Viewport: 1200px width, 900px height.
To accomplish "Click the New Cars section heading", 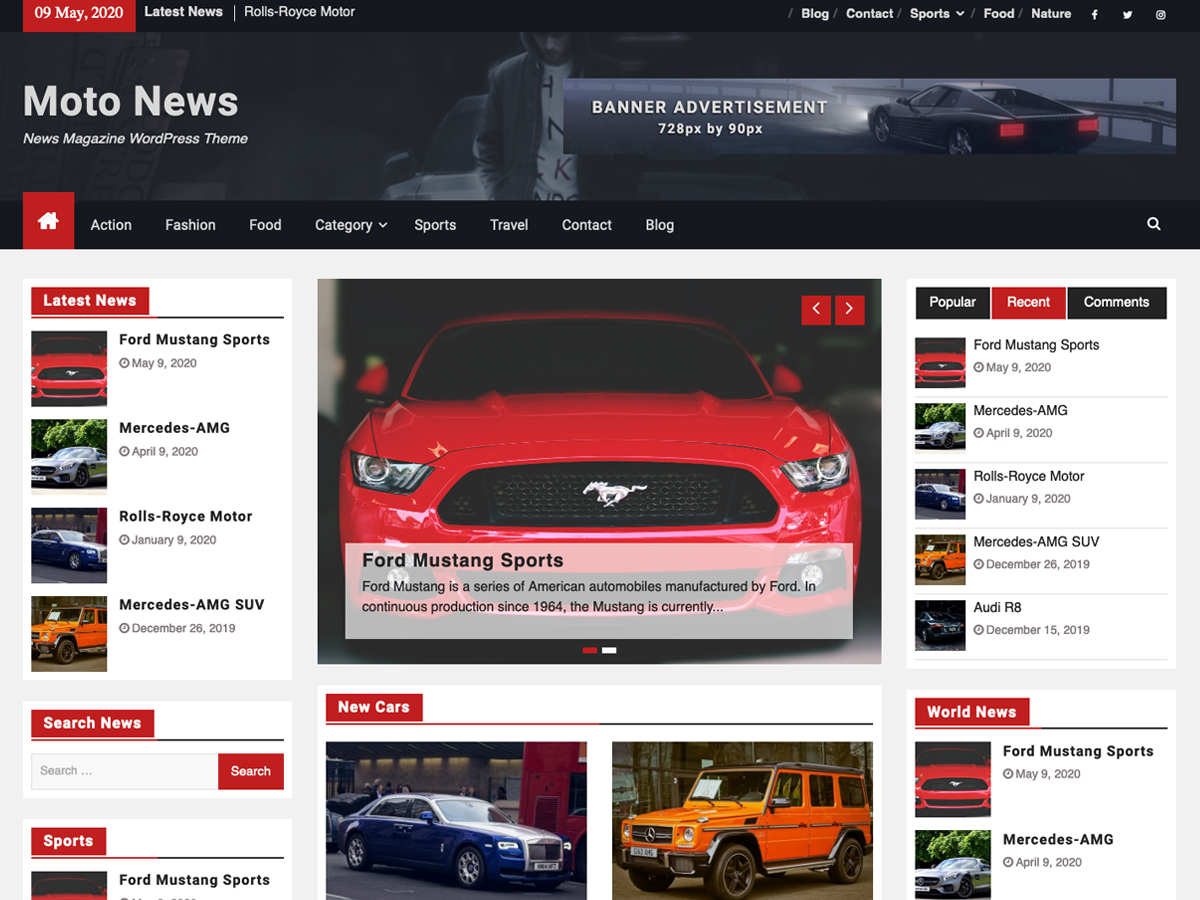I will pyautogui.click(x=374, y=707).
